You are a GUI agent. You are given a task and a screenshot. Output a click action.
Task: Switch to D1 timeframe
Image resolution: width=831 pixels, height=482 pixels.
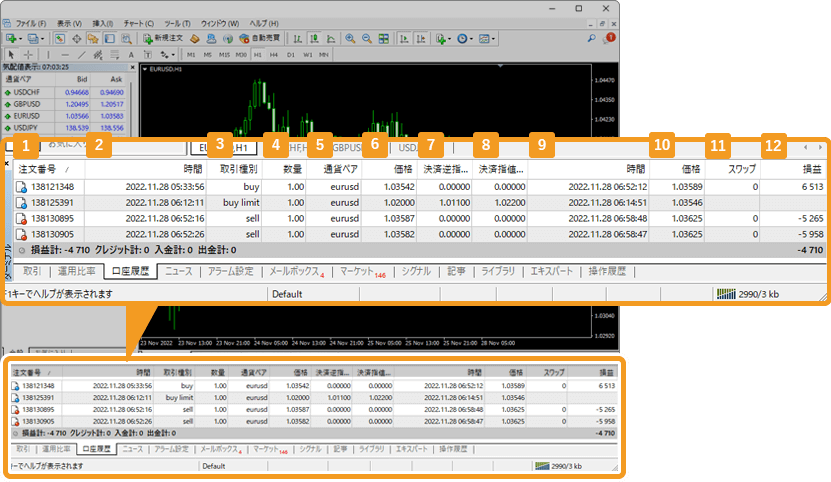(290, 55)
